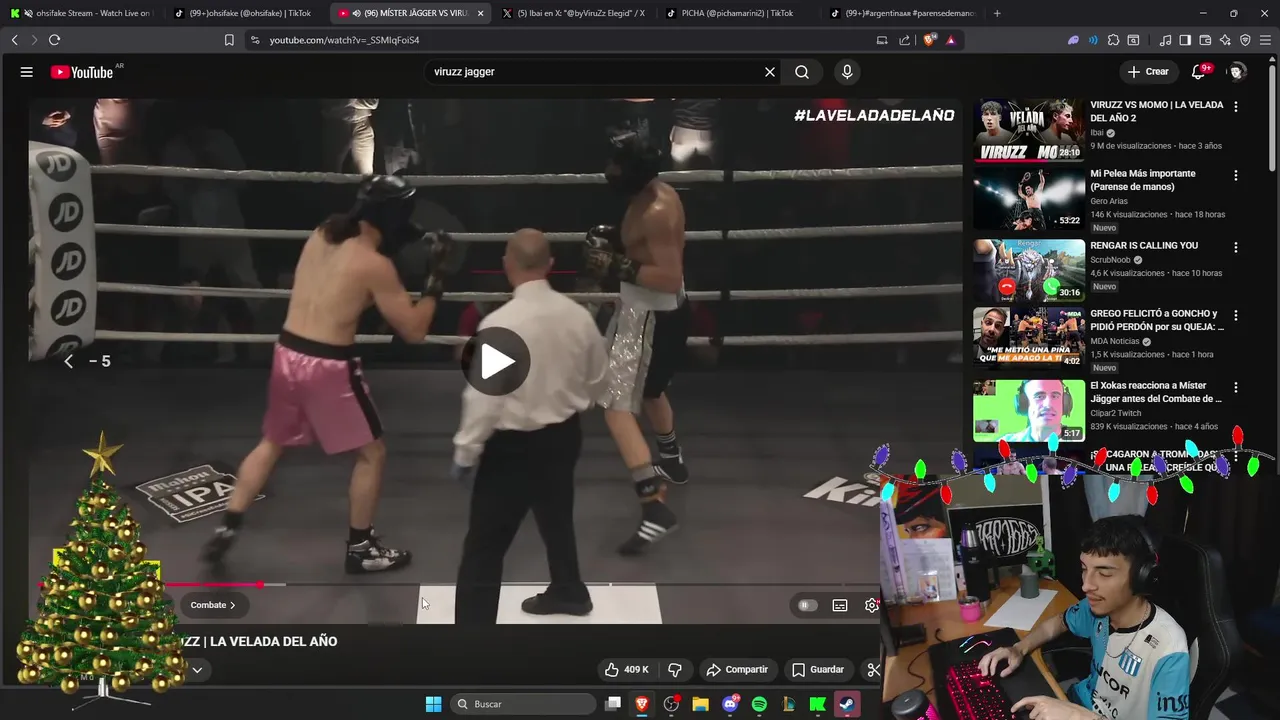Open Brave VPN shield icon
The width and height of the screenshot is (1280, 720).
[x=1245, y=40]
